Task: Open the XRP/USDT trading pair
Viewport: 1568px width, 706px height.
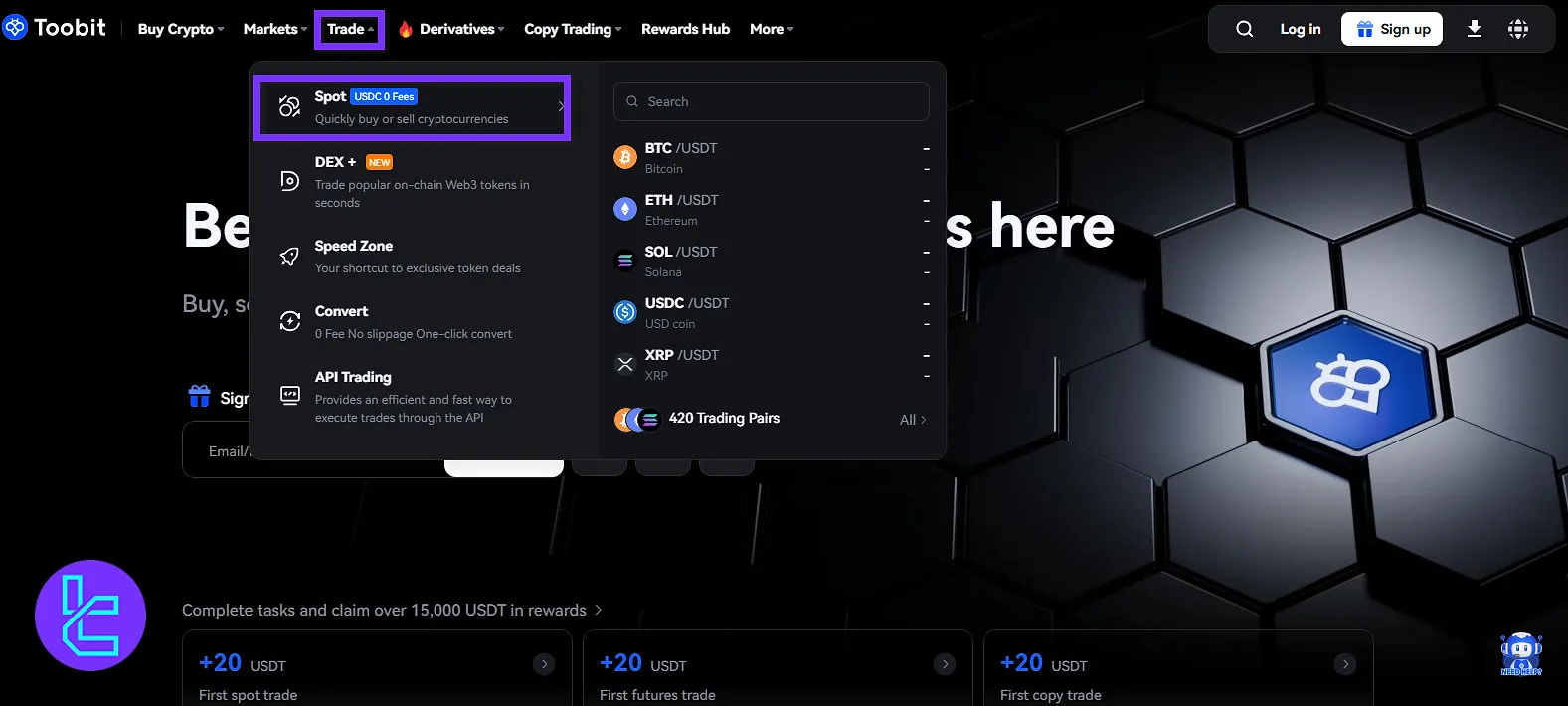Action: (772, 365)
